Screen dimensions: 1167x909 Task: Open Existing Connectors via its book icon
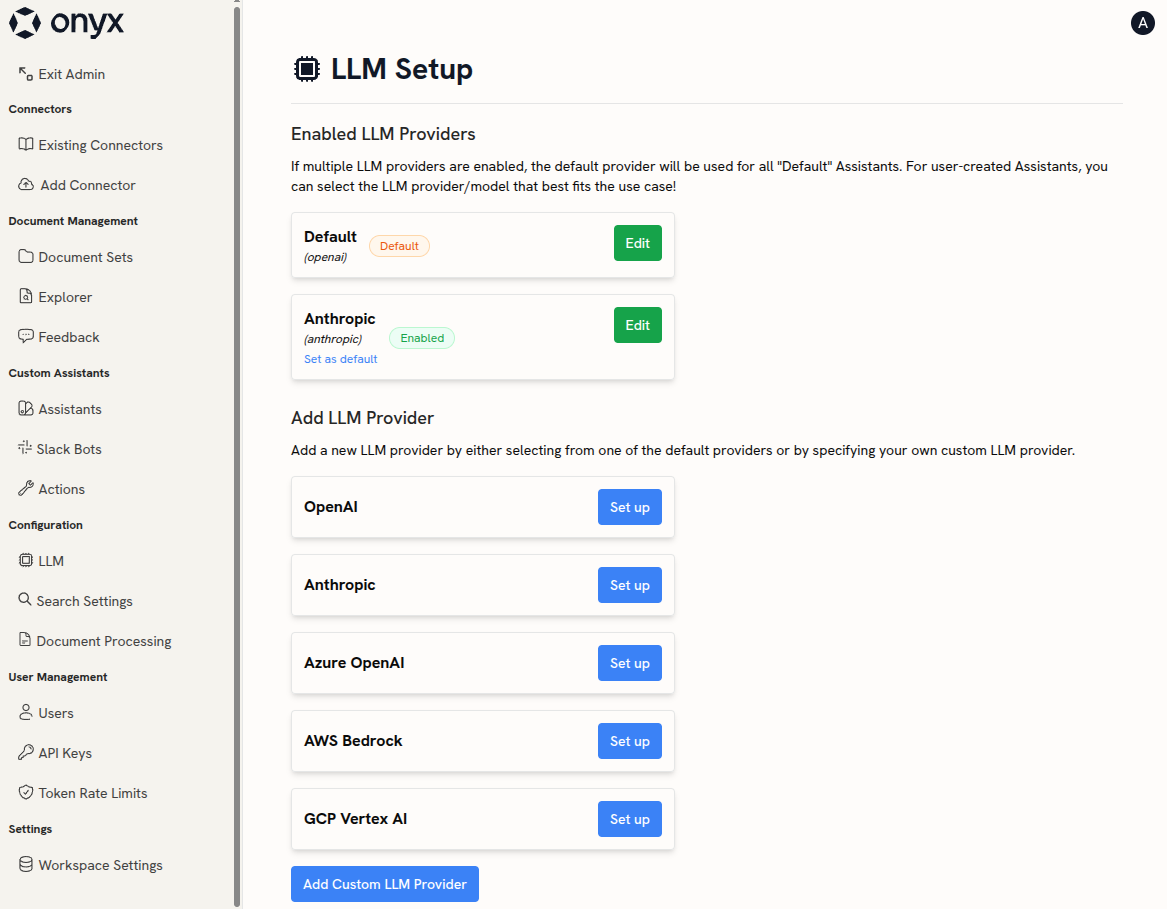point(26,145)
